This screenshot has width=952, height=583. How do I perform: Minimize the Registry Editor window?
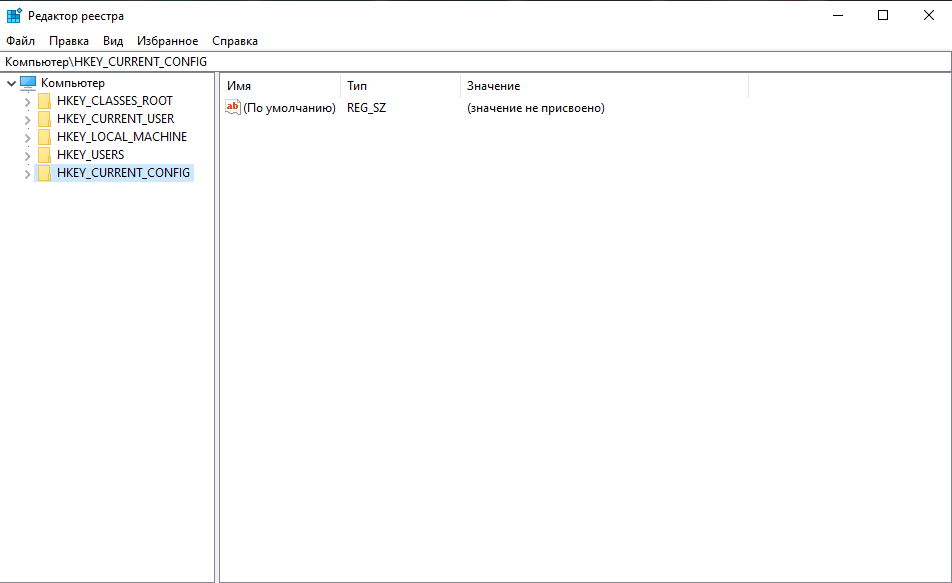coord(838,15)
